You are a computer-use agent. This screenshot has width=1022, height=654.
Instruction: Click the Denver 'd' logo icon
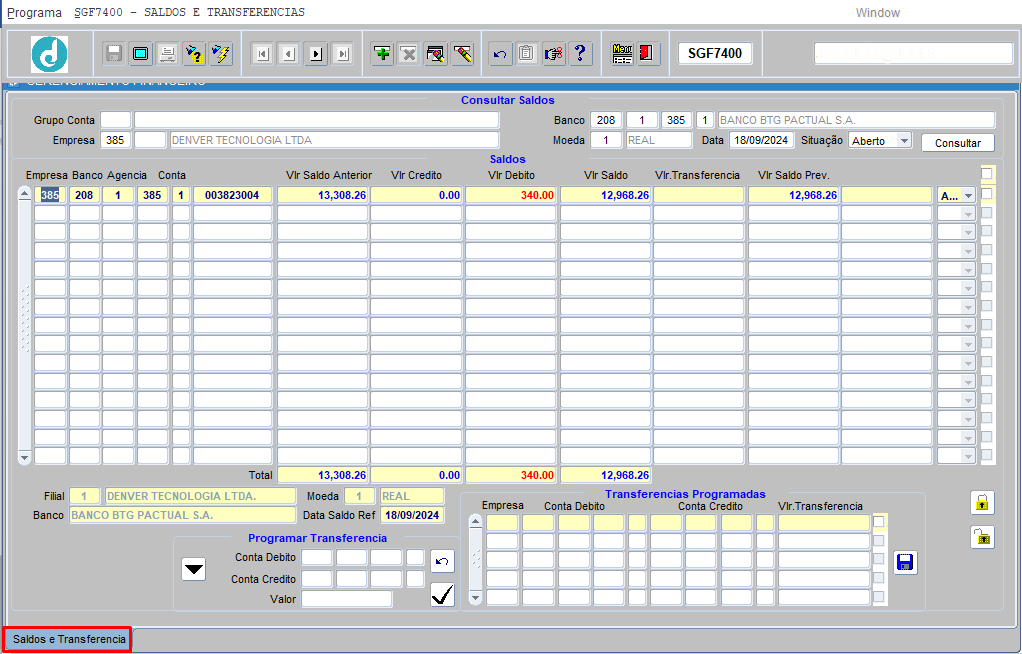pos(50,53)
